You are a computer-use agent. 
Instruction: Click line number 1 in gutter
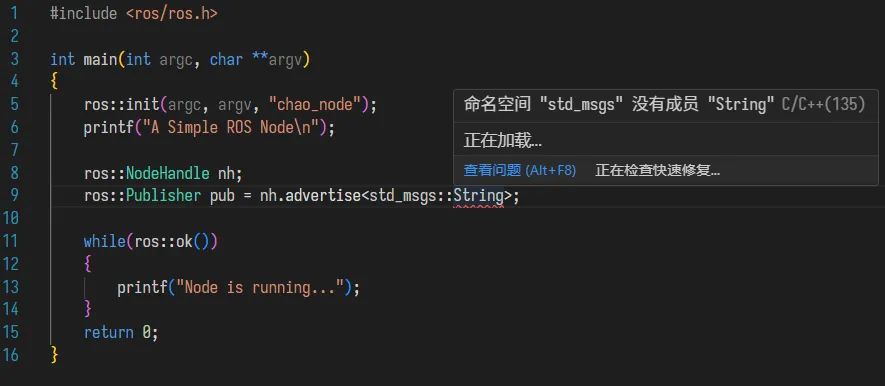click(x=14, y=14)
